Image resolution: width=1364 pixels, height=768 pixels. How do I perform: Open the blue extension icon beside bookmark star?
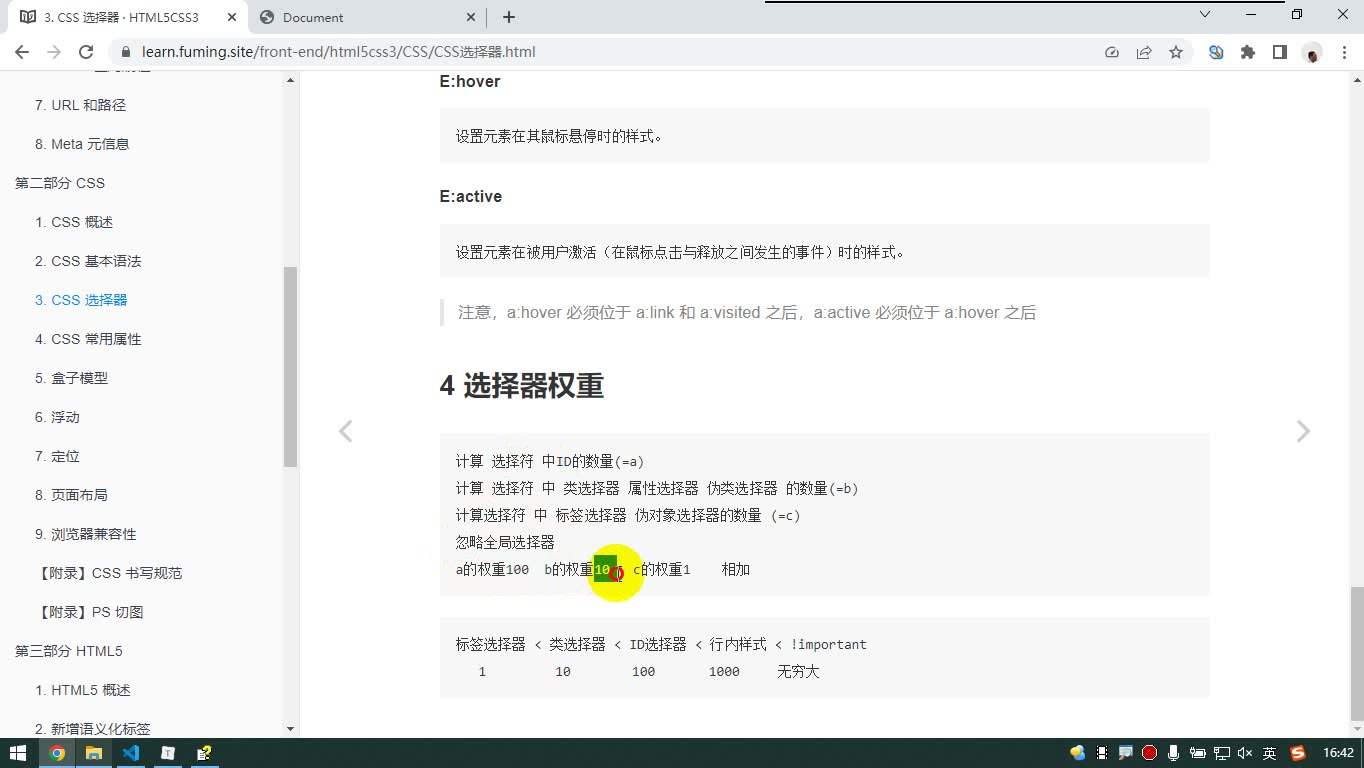point(1216,52)
